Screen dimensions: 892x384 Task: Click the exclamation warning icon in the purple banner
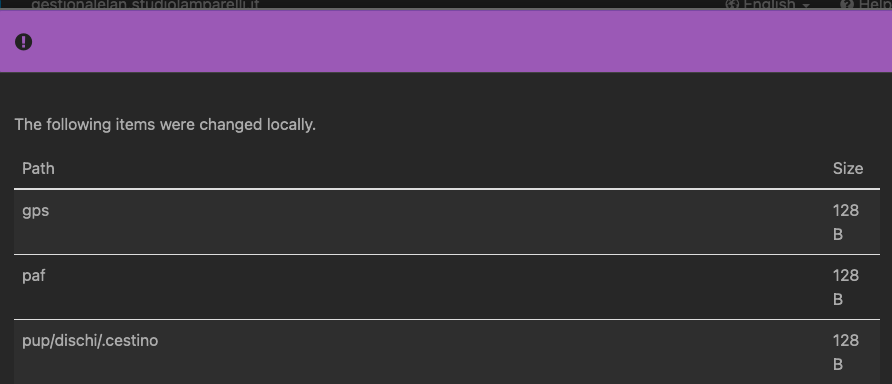[23, 42]
